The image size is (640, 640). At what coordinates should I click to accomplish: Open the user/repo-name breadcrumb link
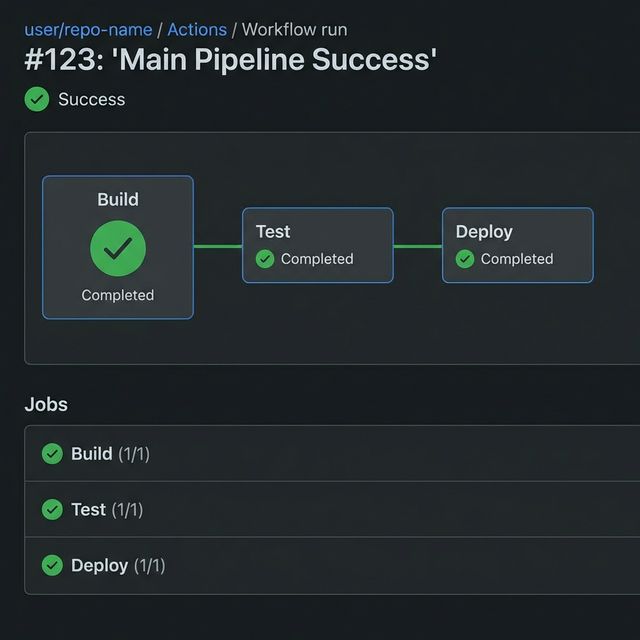pyautogui.click(x=88, y=30)
